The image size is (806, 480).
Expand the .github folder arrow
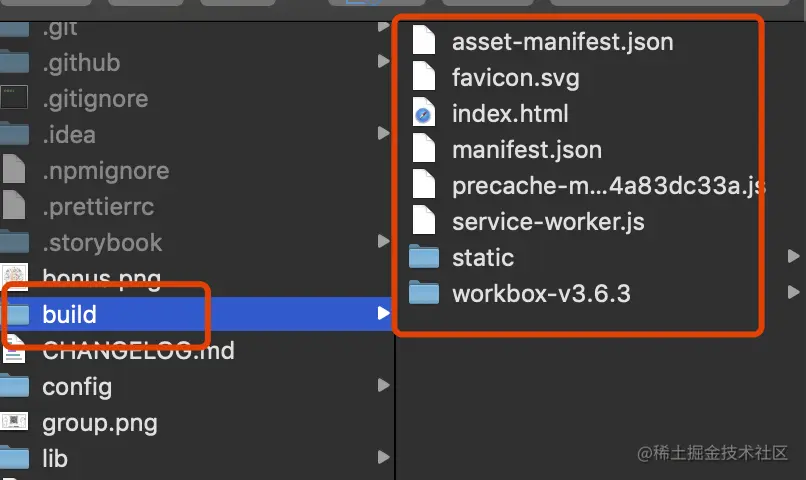click(383, 61)
